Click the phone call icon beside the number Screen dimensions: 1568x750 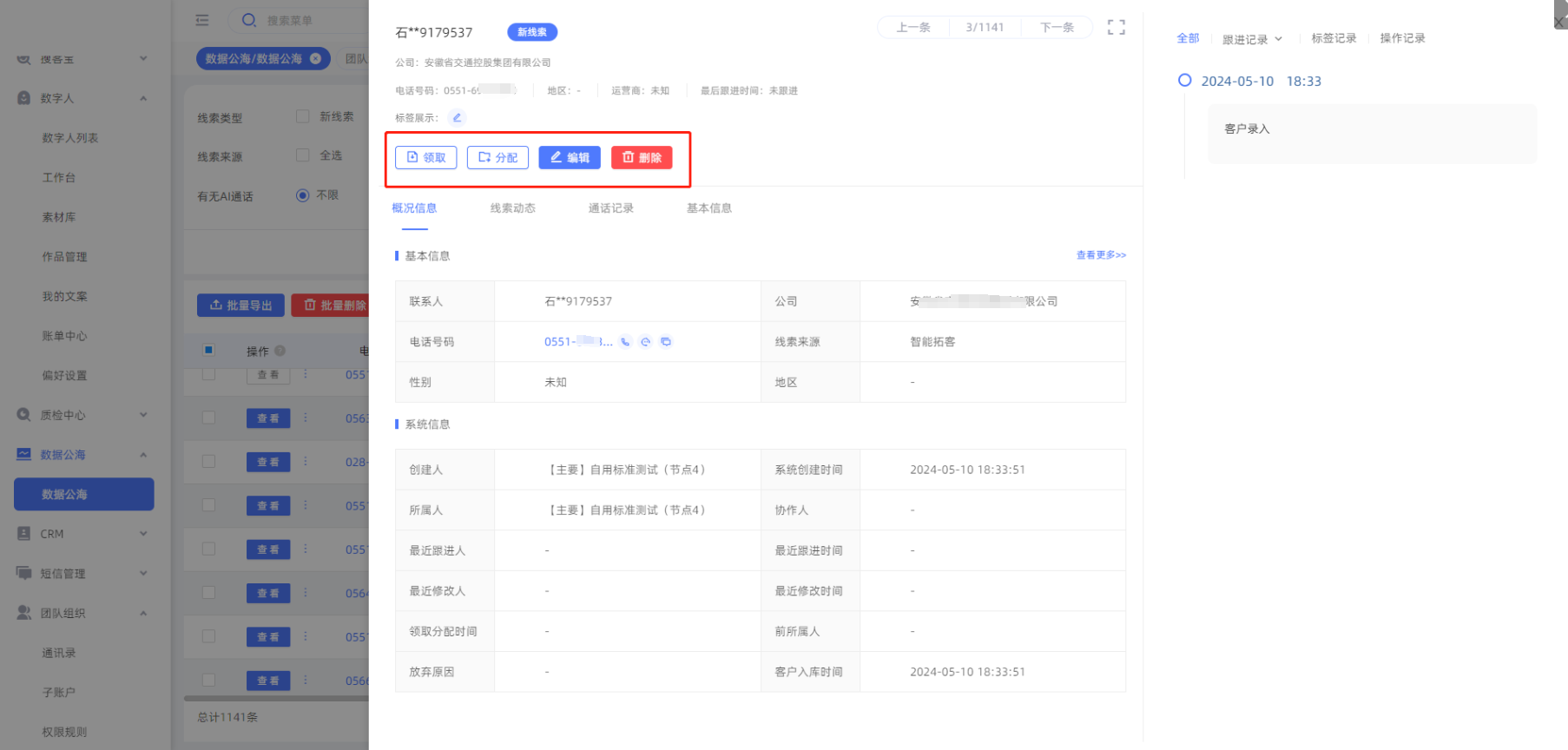(625, 342)
